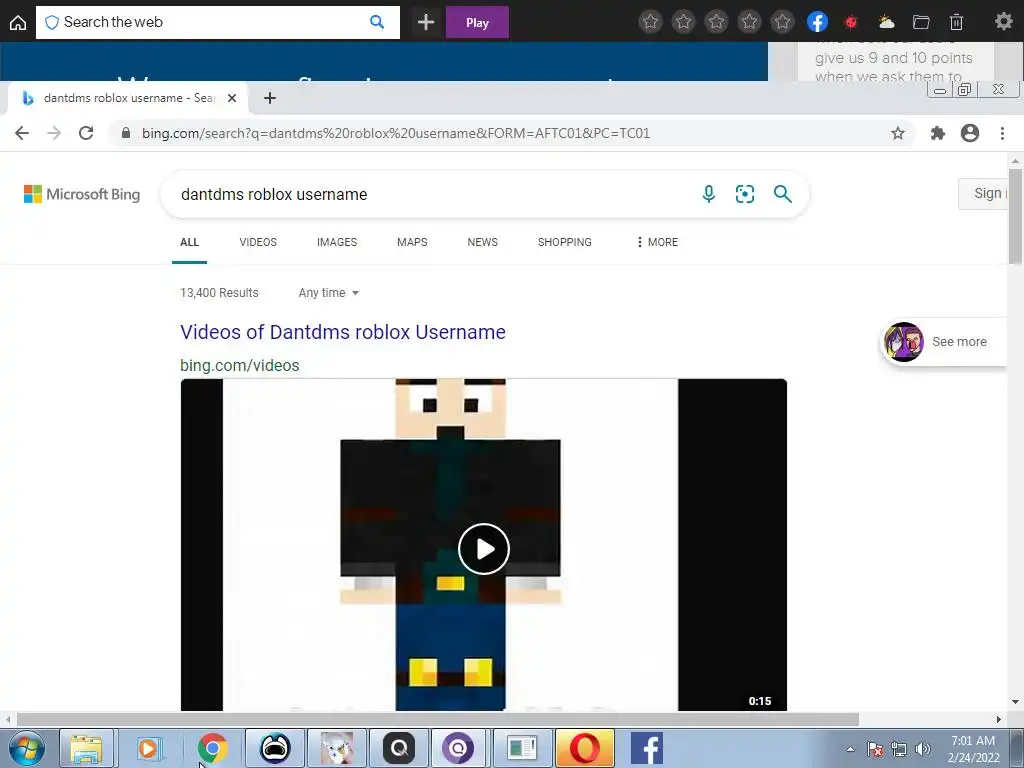
Task: Click the first empty star bookmark slot
Action: [650, 22]
